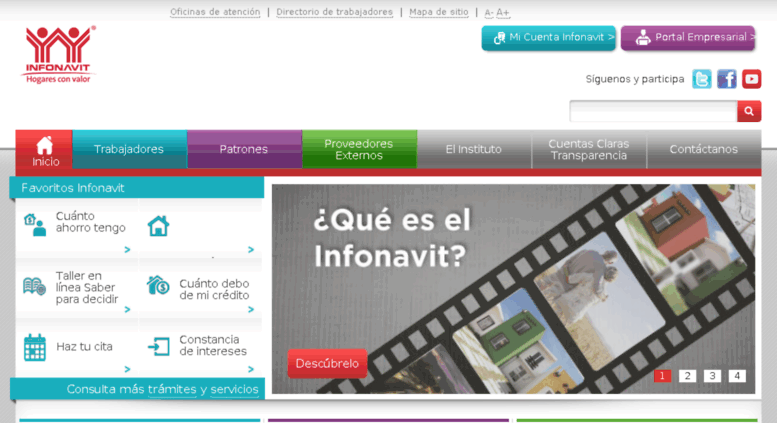Open the trámites link
This screenshot has width=777, height=423.
tap(172, 389)
